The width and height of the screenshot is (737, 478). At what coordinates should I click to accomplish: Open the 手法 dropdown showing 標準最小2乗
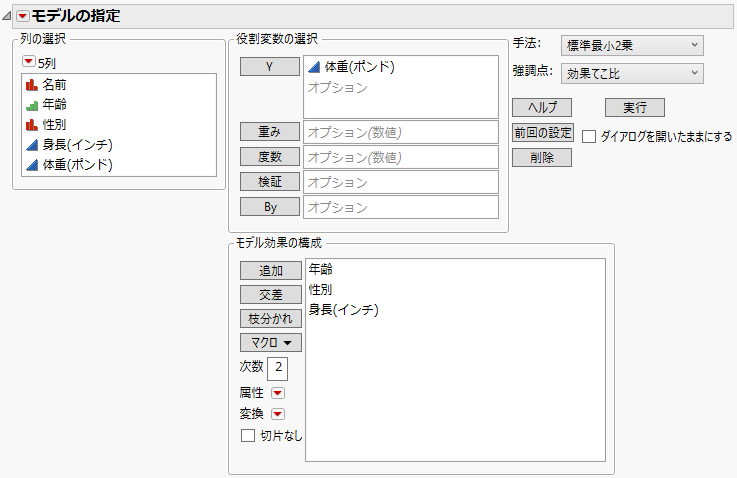click(x=632, y=46)
